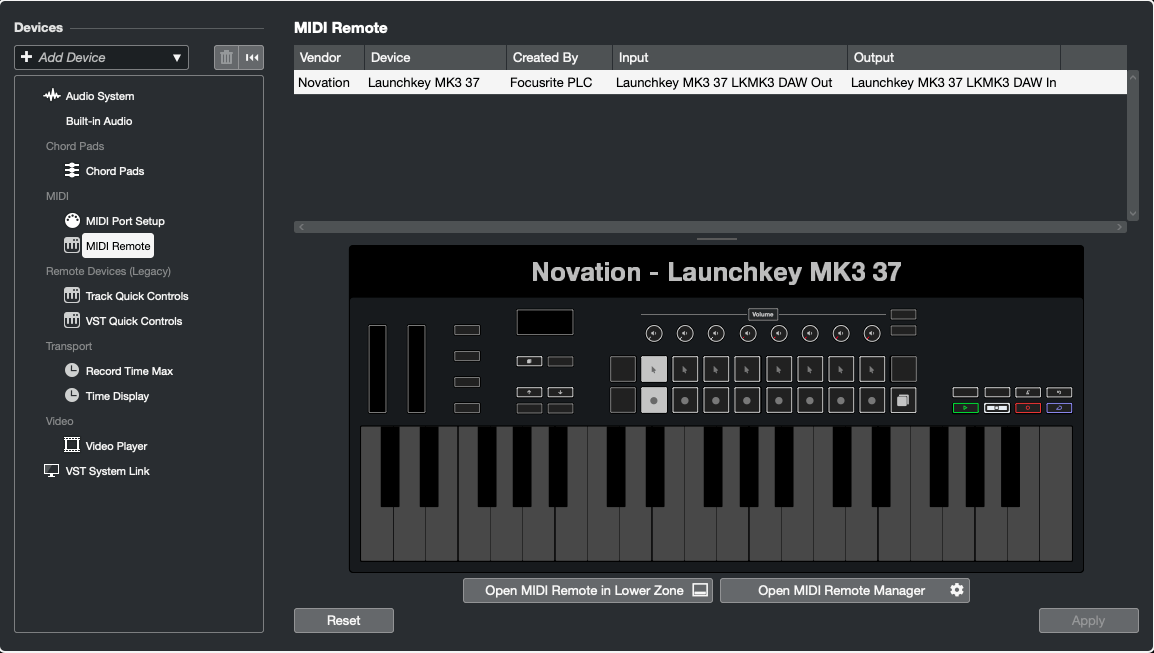Image resolution: width=1154 pixels, height=653 pixels.
Task: Select the Chord Pads device icon
Action: coord(71,170)
